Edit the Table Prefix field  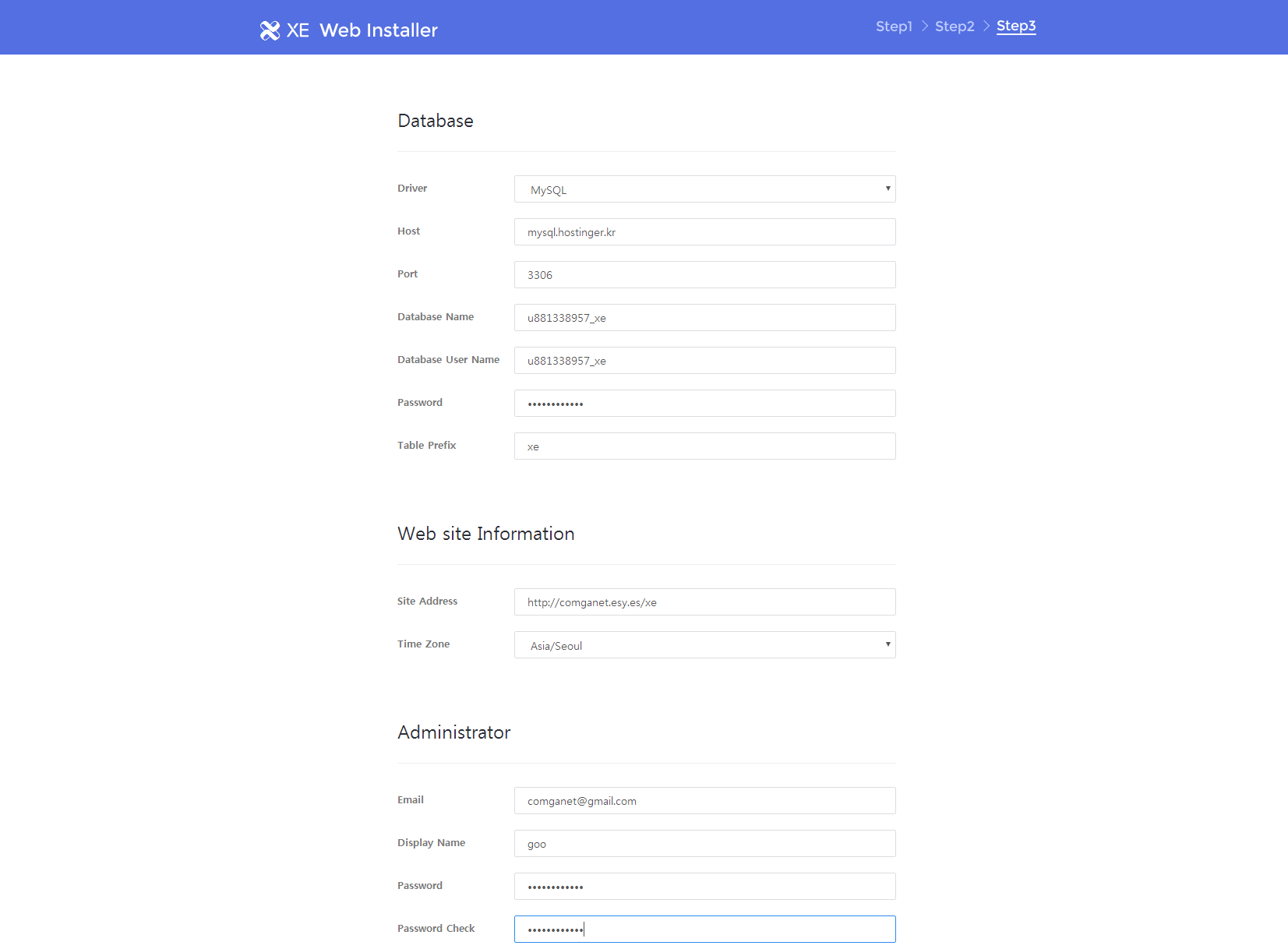(704, 446)
